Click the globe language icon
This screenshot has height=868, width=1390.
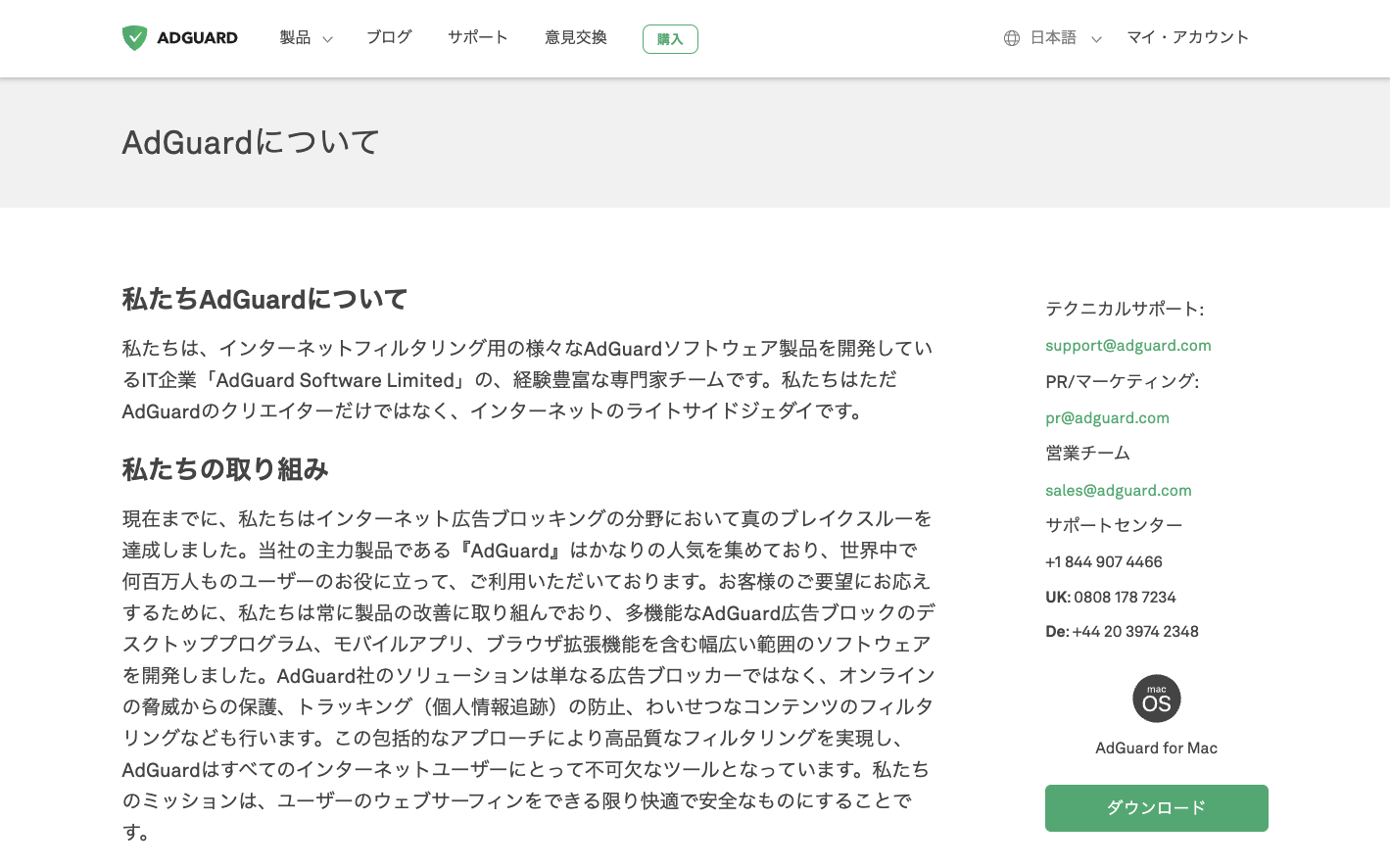[x=1012, y=38]
